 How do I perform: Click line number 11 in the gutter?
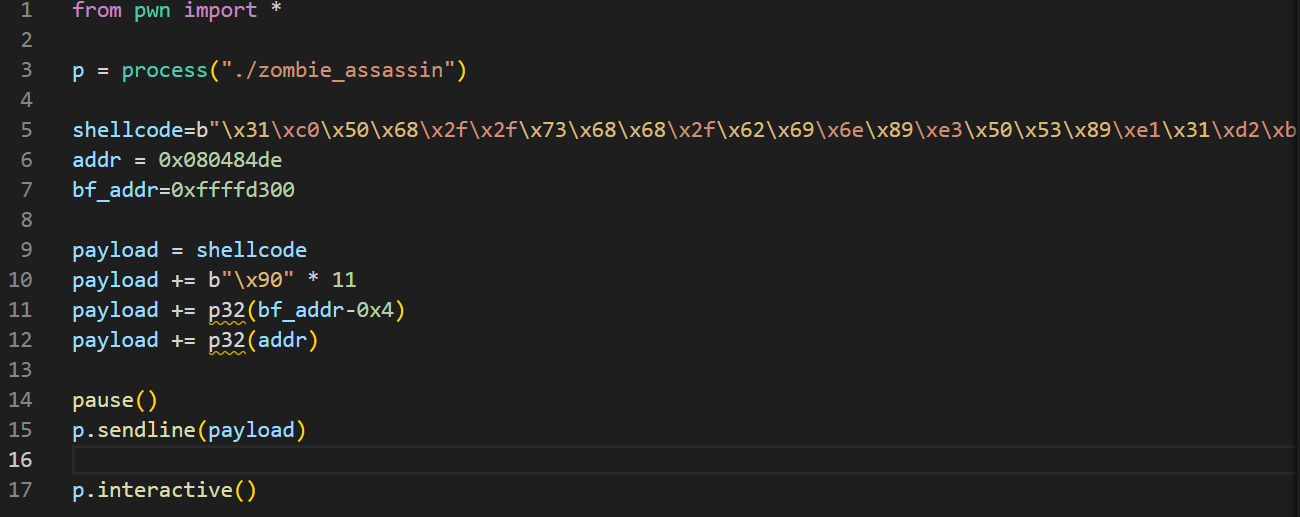pos(20,310)
